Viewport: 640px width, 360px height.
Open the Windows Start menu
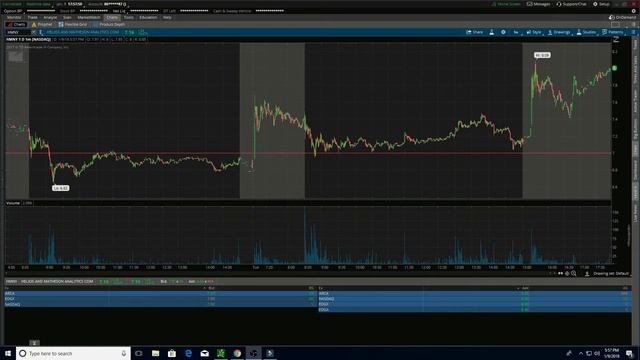8,353
